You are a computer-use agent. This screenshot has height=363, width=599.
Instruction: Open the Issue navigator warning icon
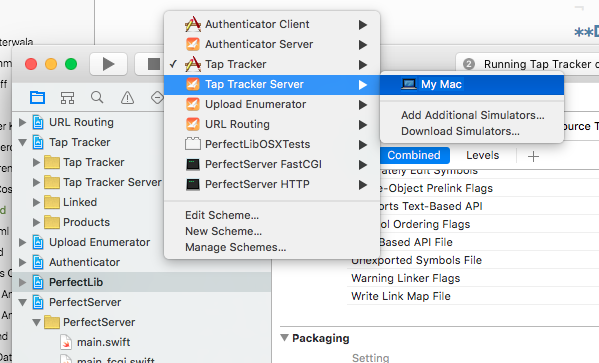click(x=127, y=98)
